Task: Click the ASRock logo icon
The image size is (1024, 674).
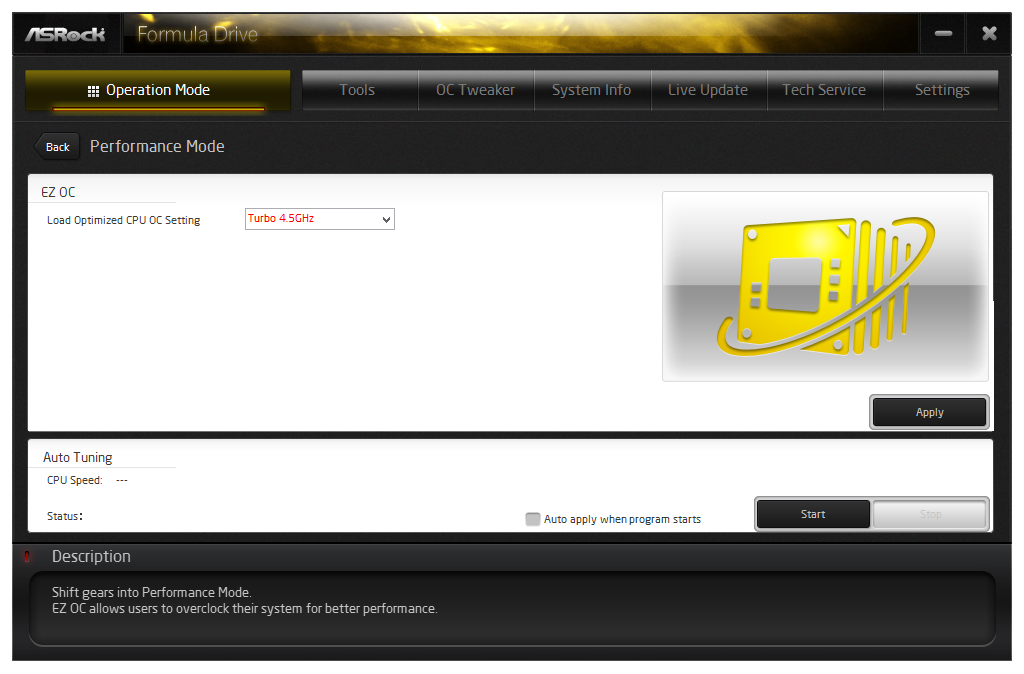Action: pos(65,34)
